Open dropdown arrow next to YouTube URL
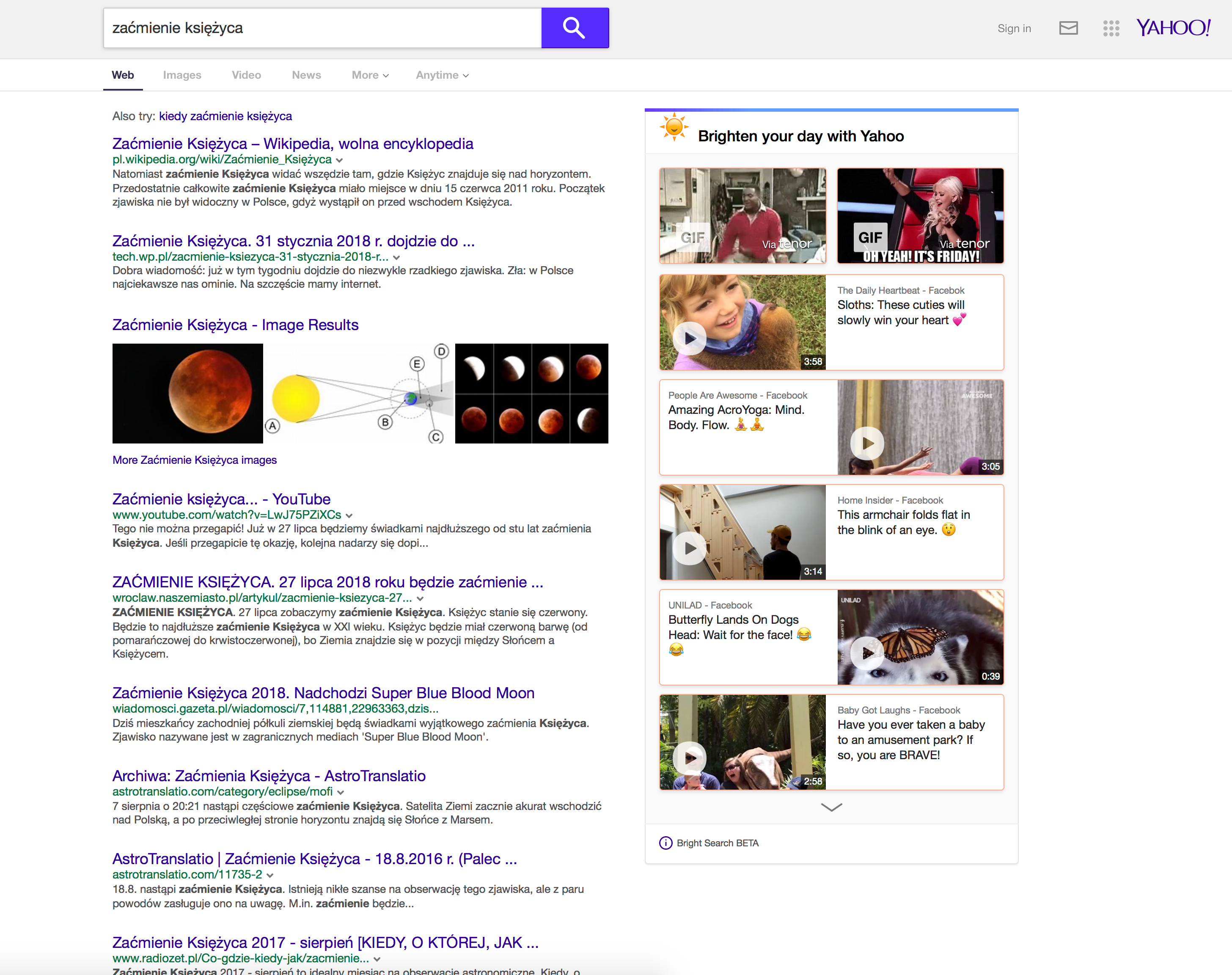Image resolution: width=1232 pixels, height=975 pixels. point(349,515)
